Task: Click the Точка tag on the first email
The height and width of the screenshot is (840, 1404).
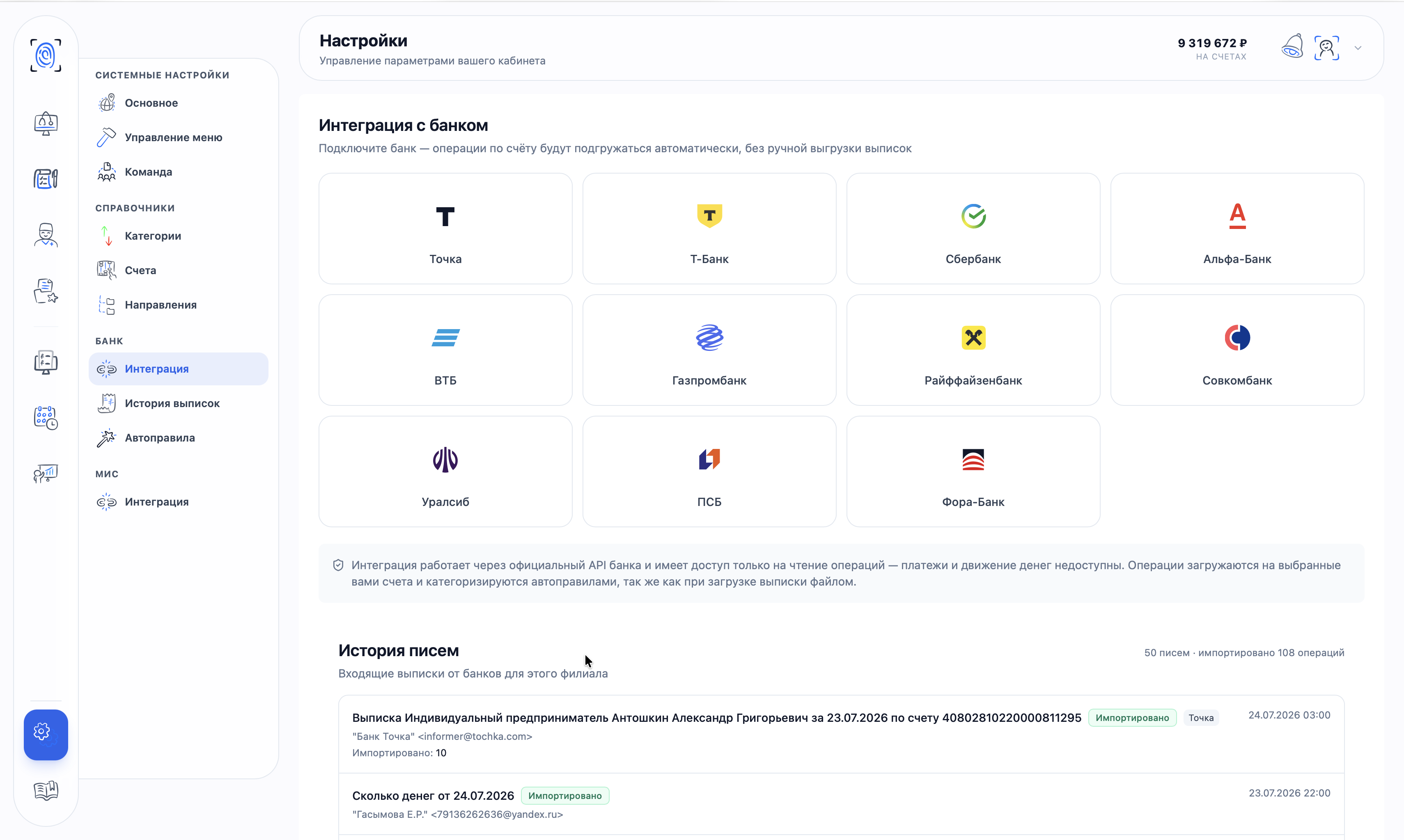Action: point(1201,718)
